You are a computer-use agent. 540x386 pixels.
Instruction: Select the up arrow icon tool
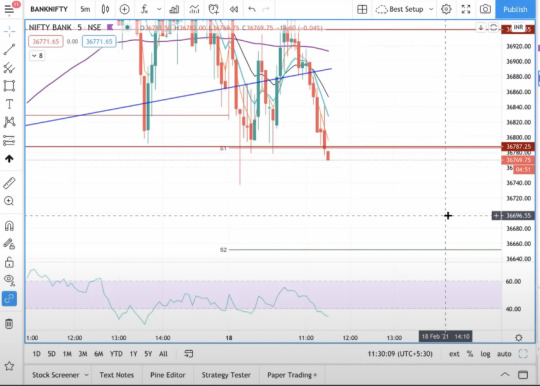(x=9, y=159)
